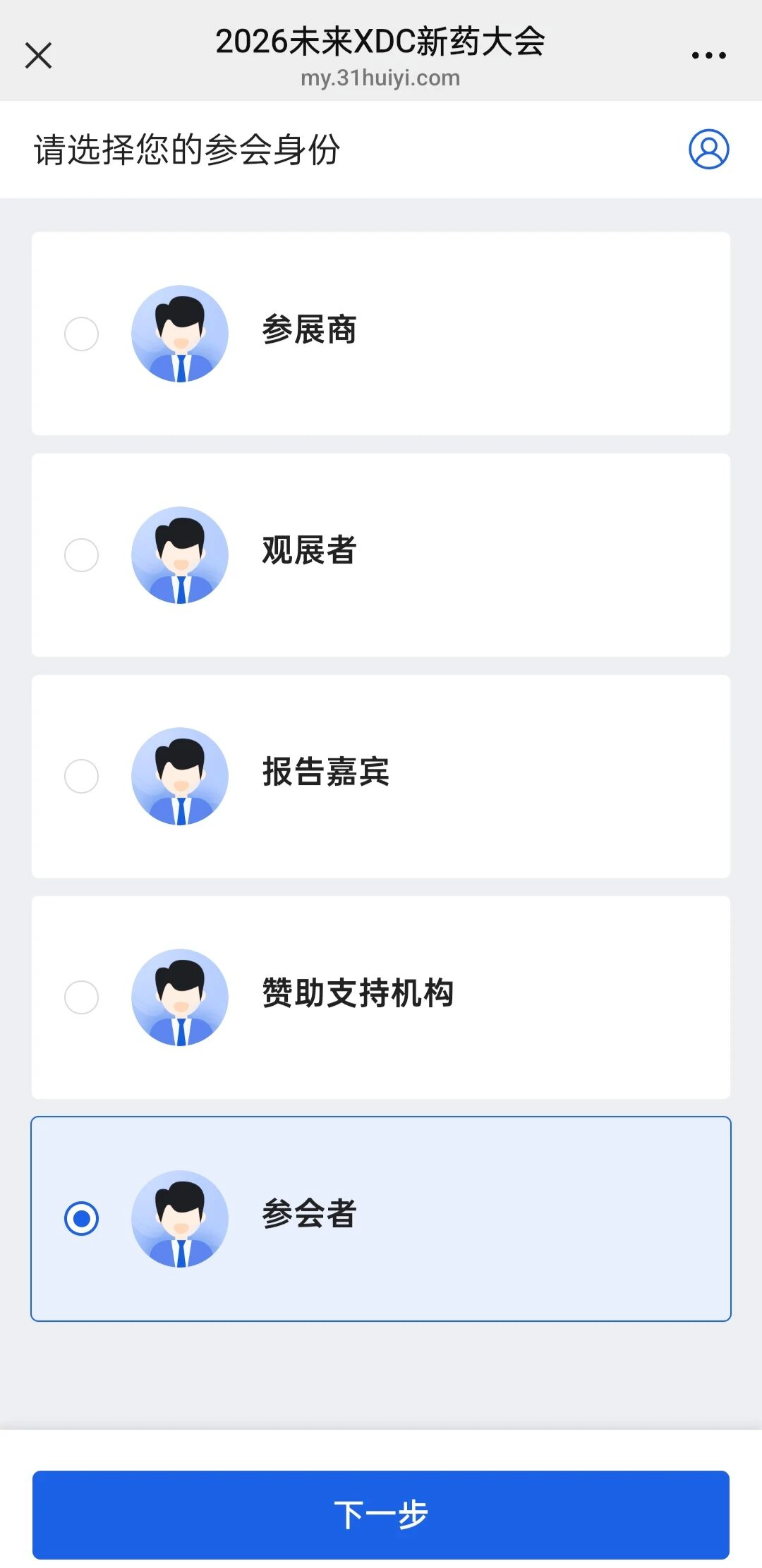Click the selected 参会者 radio button
This screenshot has width=762, height=1568.
click(x=81, y=1219)
